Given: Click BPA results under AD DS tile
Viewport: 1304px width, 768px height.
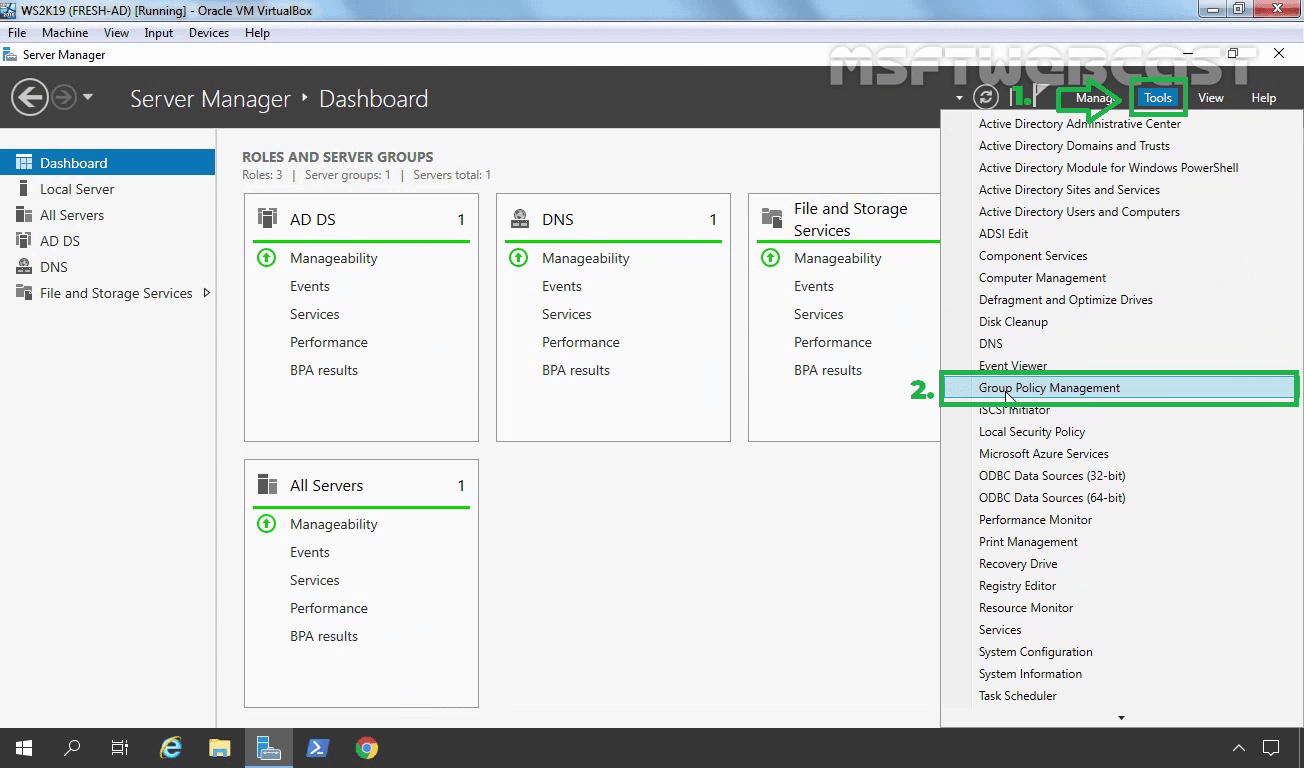Looking at the screenshot, I should pos(323,370).
